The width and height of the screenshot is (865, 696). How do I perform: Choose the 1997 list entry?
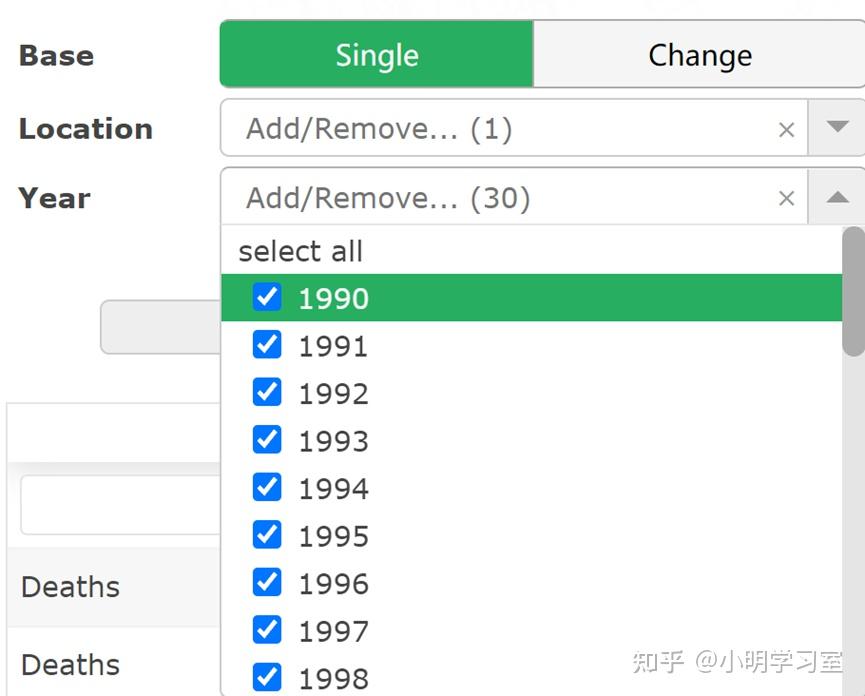[x=333, y=631]
